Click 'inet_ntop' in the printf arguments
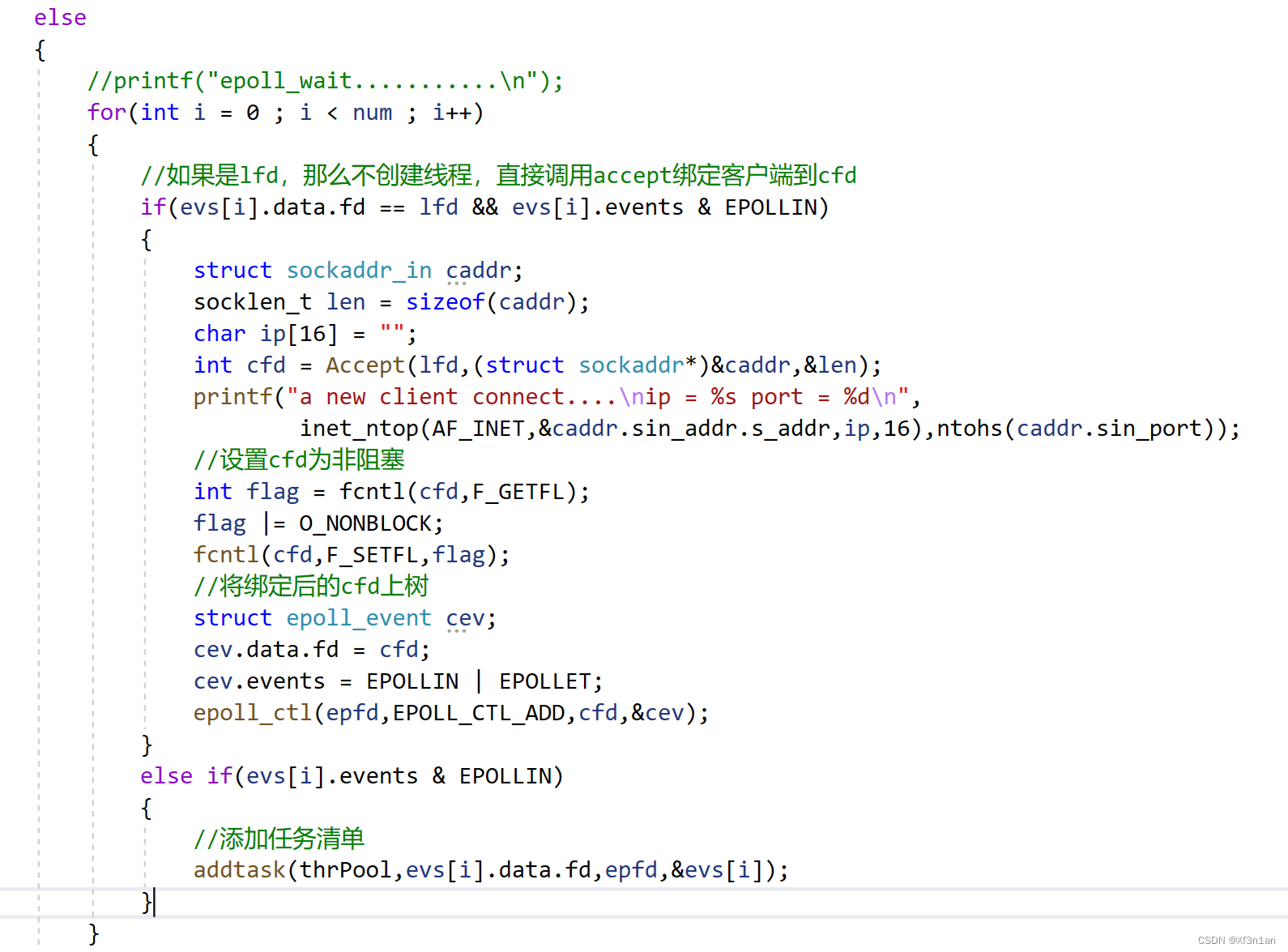 pos(359,429)
